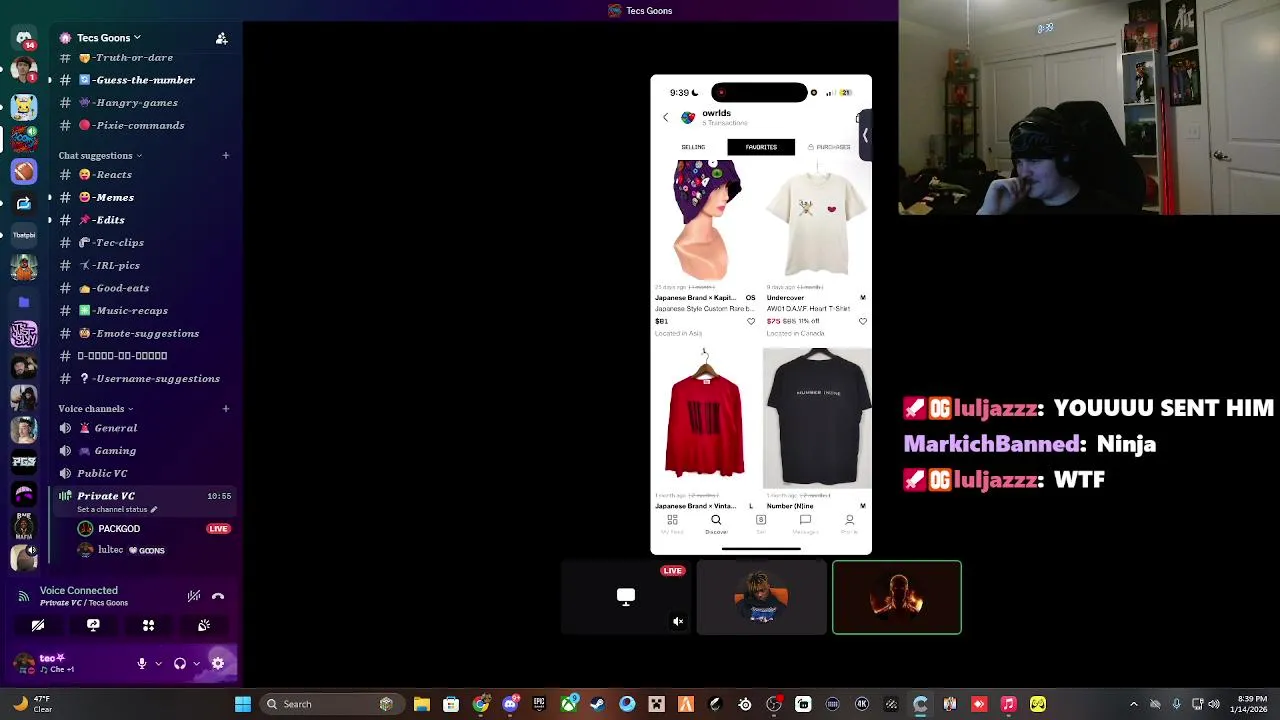Select the middle participant video tile

pos(761,598)
